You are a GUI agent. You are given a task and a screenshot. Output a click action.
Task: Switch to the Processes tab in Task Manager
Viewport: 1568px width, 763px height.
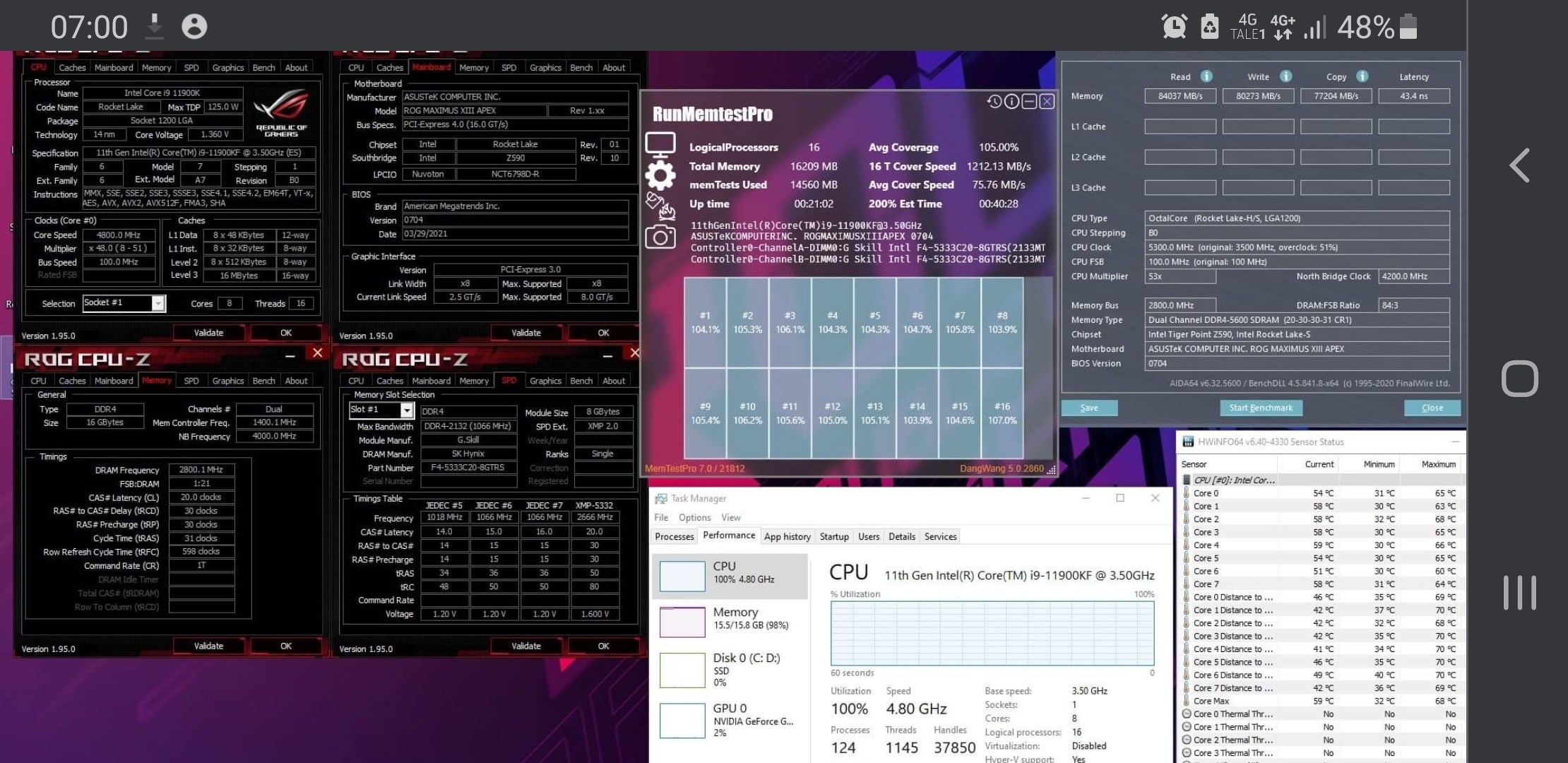pos(674,536)
